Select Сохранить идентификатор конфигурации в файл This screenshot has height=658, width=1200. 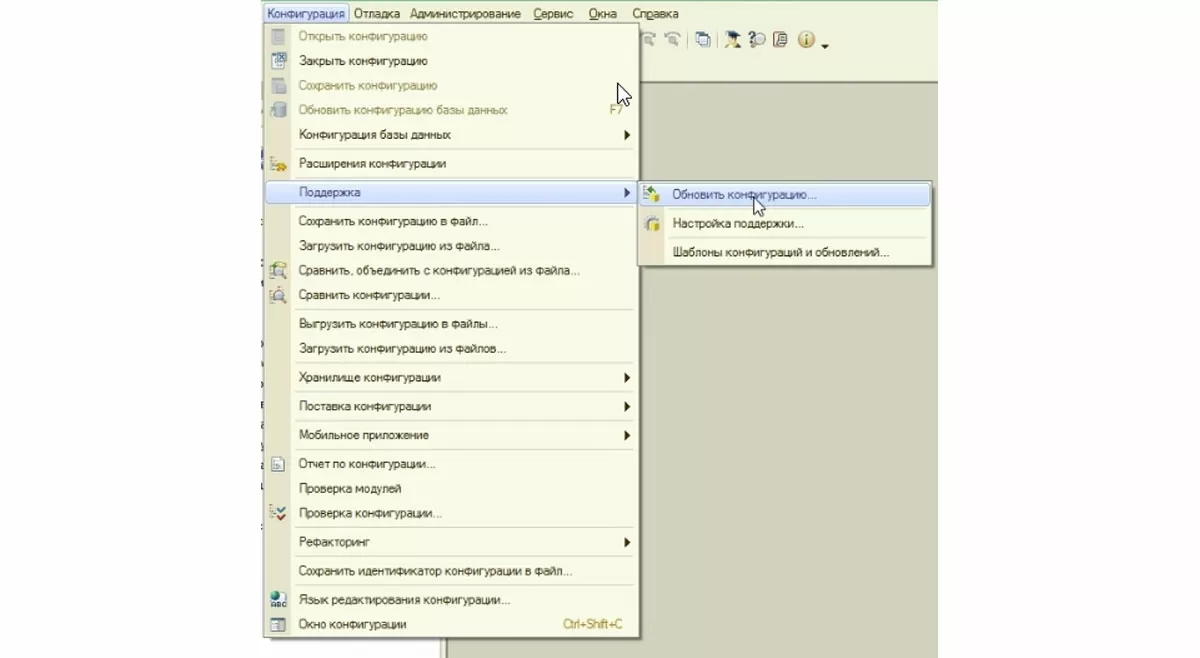(449, 571)
